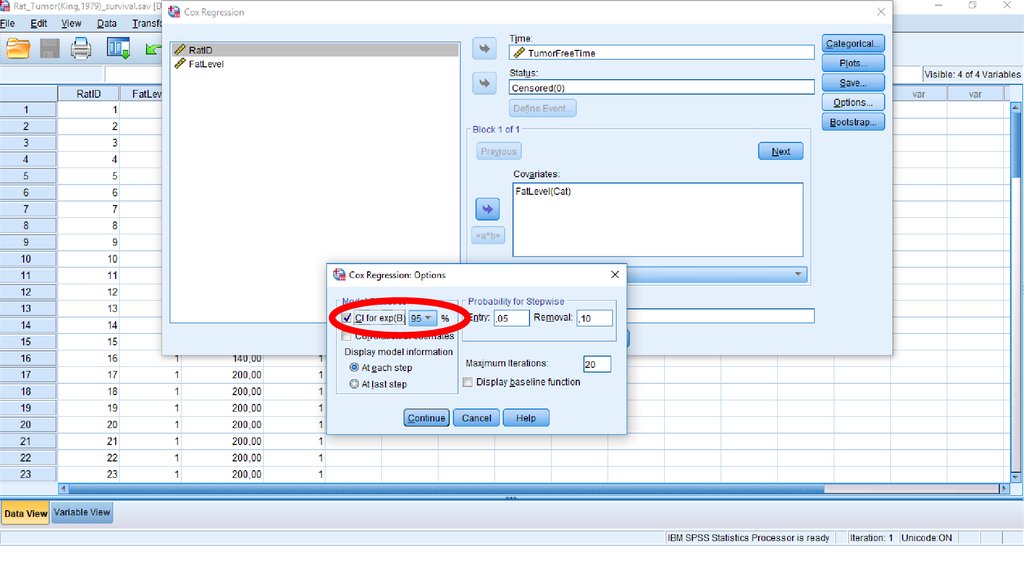Click the Categorical... button

pos(853,44)
